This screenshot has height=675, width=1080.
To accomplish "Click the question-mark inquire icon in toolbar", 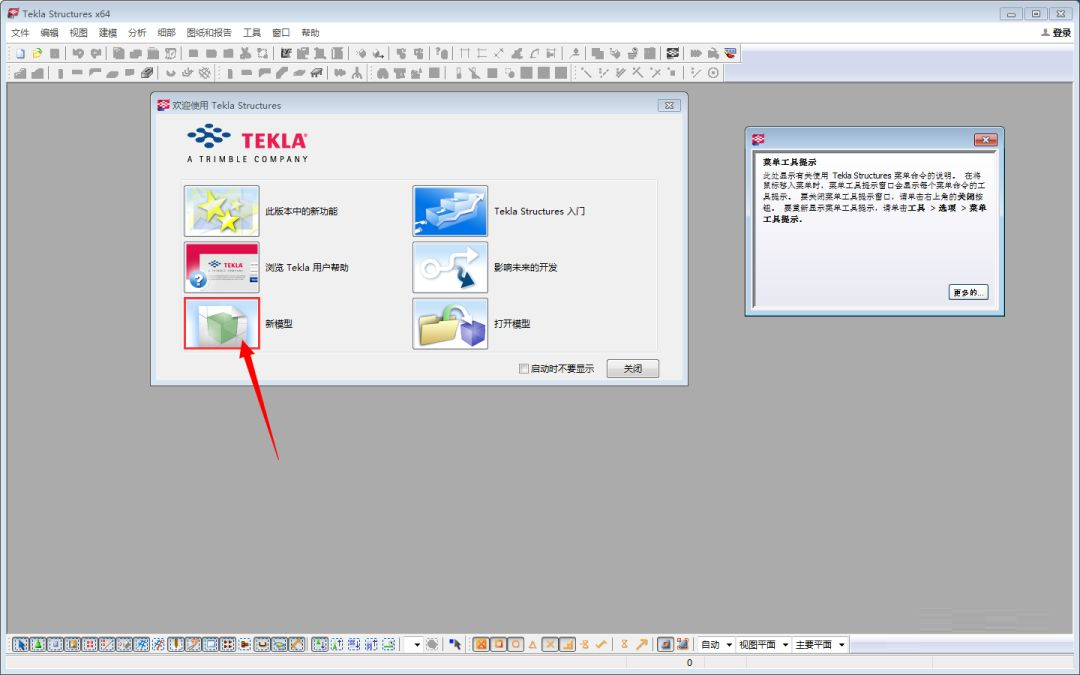I will coord(442,53).
